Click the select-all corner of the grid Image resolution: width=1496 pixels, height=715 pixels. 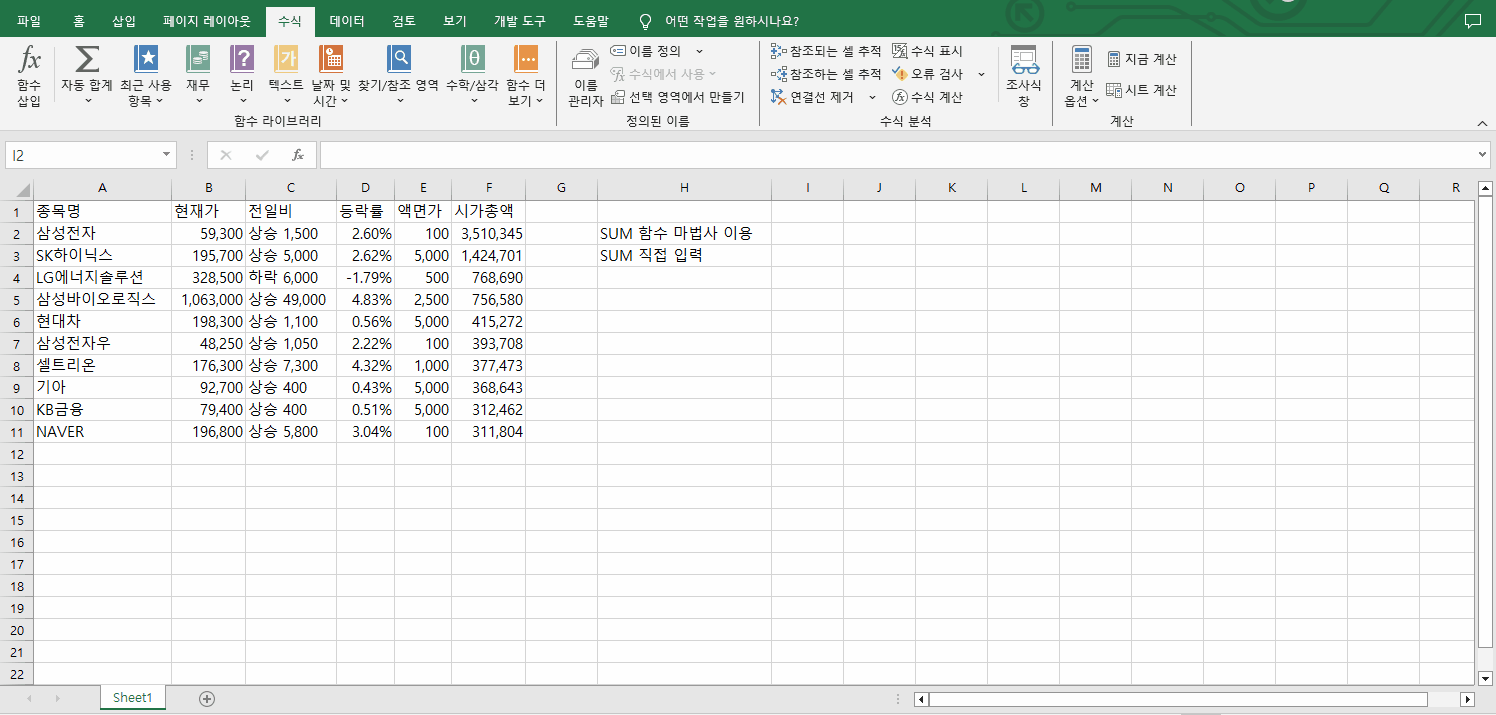tap(17, 188)
